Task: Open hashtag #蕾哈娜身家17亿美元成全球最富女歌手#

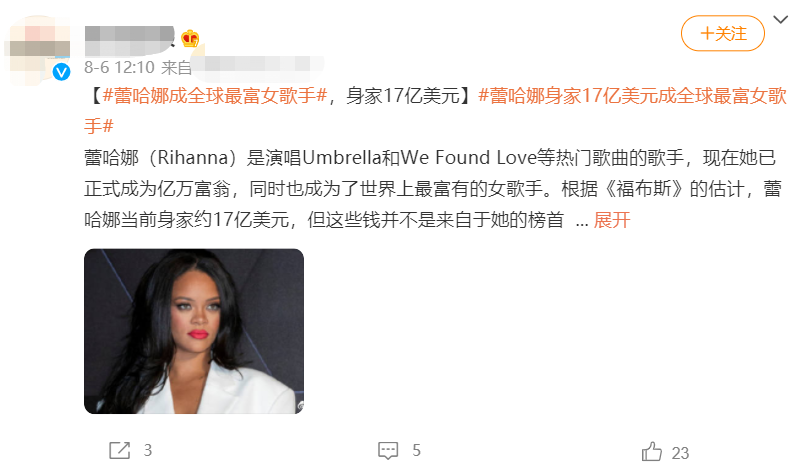Action: coord(436,111)
